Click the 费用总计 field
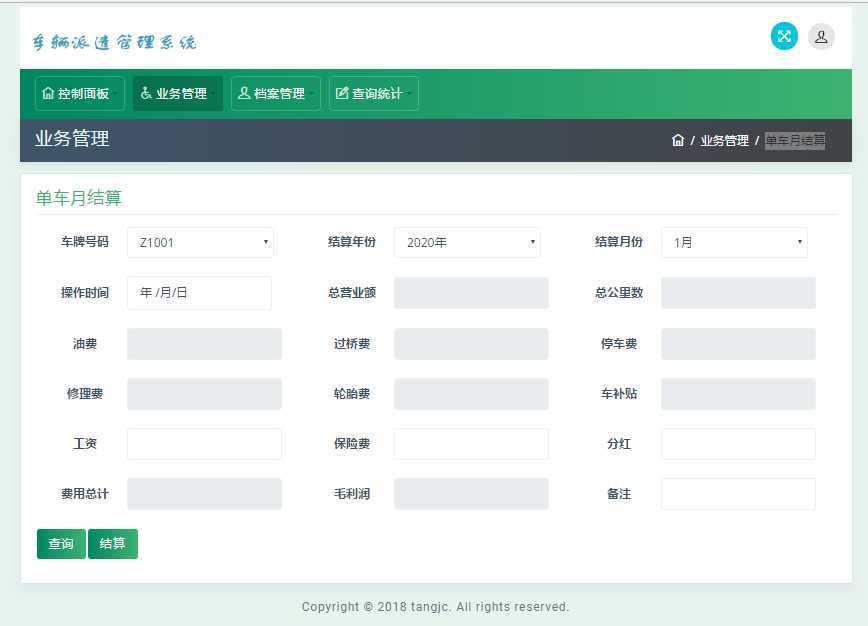Screen dimensions: 868x626 (x=204, y=494)
